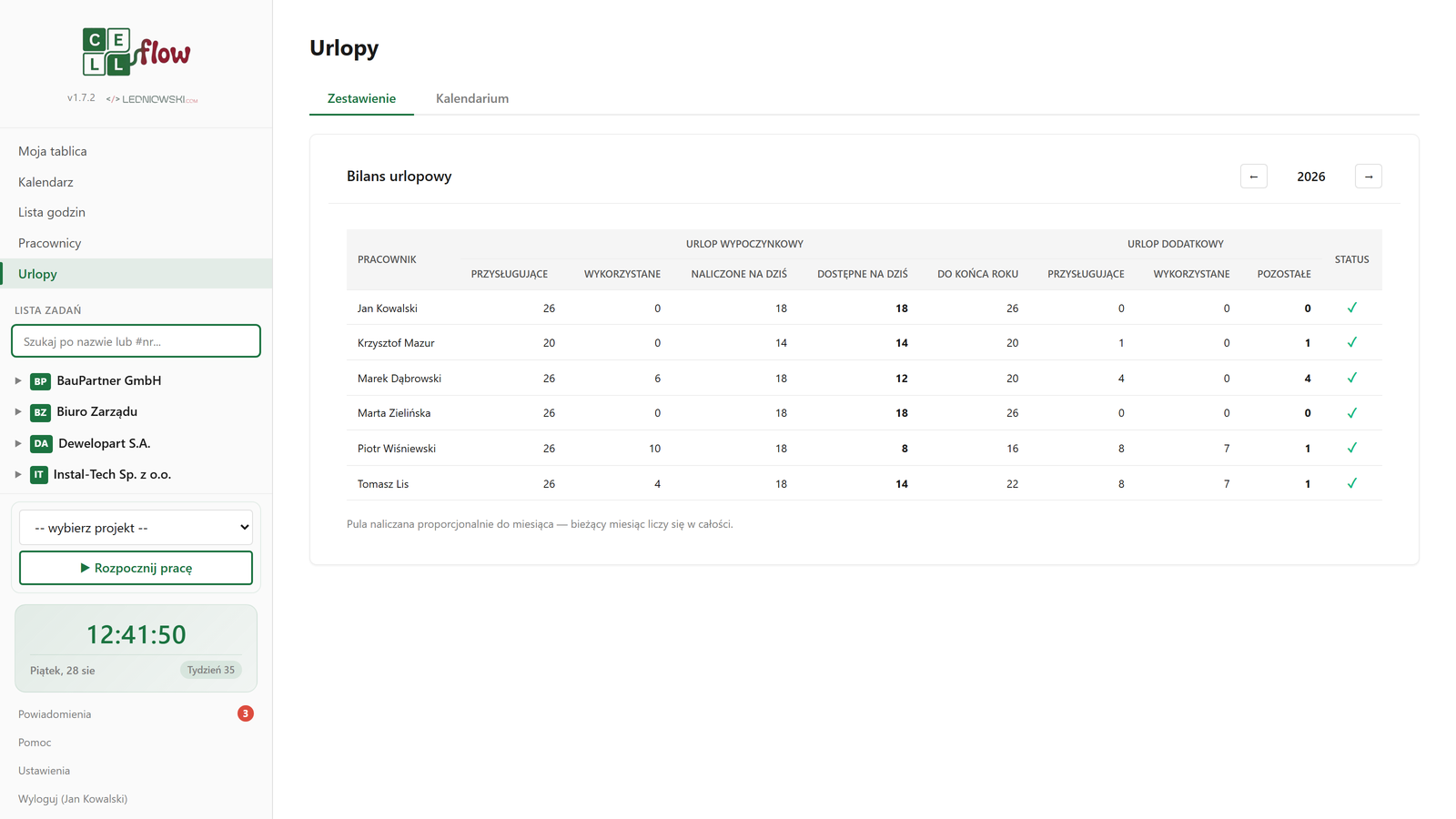The height and width of the screenshot is (819, 1456).
Task: Click the notifications count badge showing 3
Action: (x=246, y=713)
